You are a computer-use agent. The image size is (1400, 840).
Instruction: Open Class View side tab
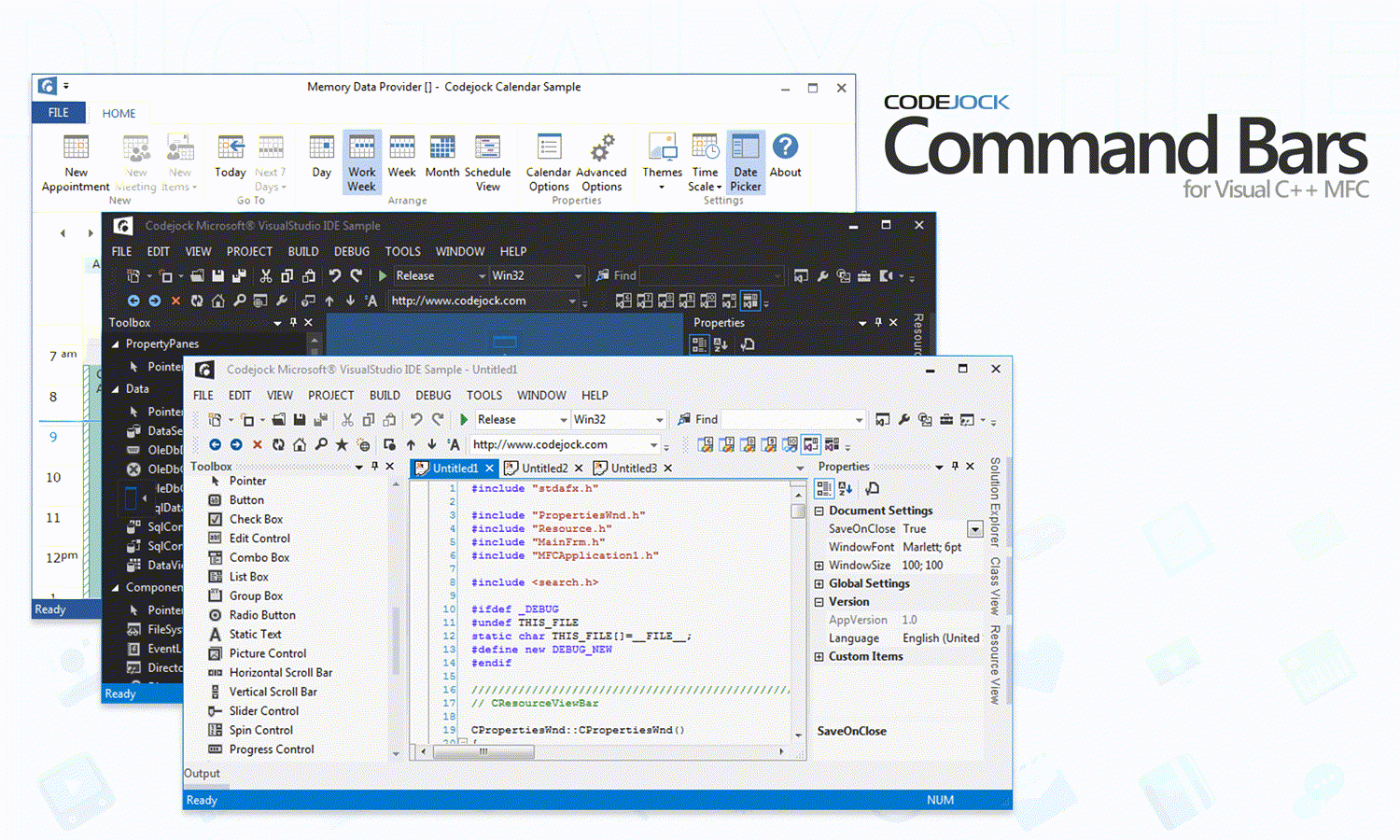click(x=995, y=585)
